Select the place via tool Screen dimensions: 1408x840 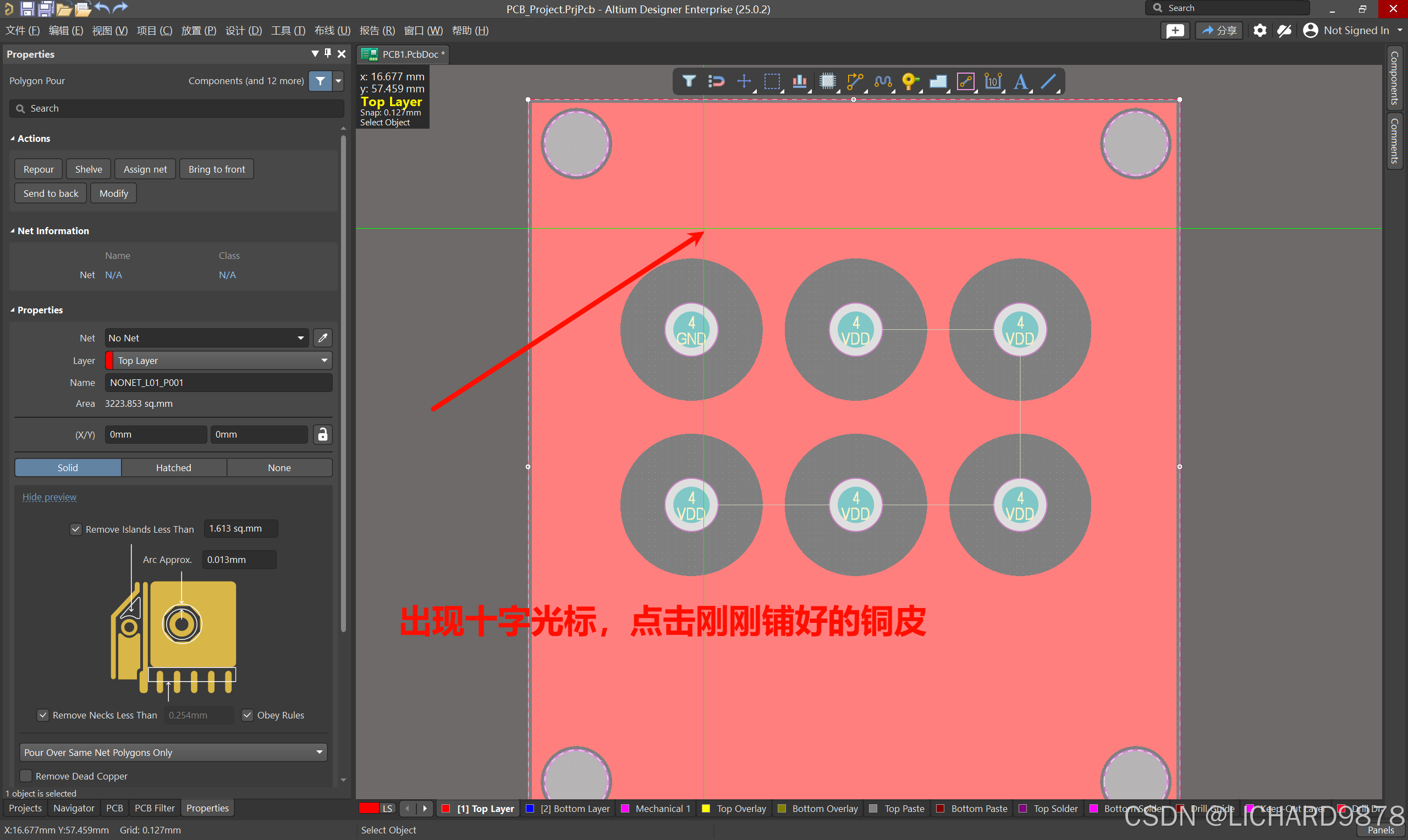pyautogui.click(x=909, y=81)
